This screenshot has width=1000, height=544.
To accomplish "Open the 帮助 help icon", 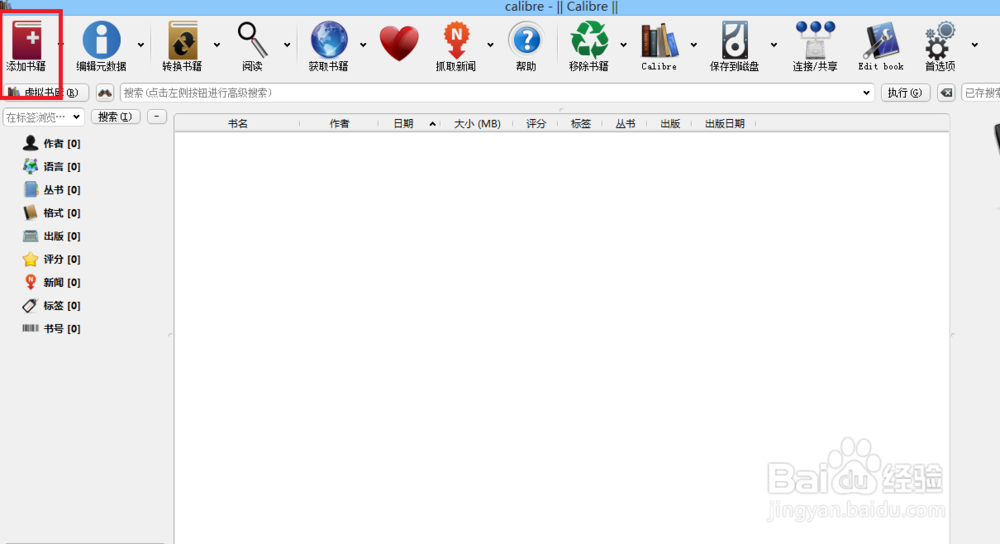I will click(526, 40).
